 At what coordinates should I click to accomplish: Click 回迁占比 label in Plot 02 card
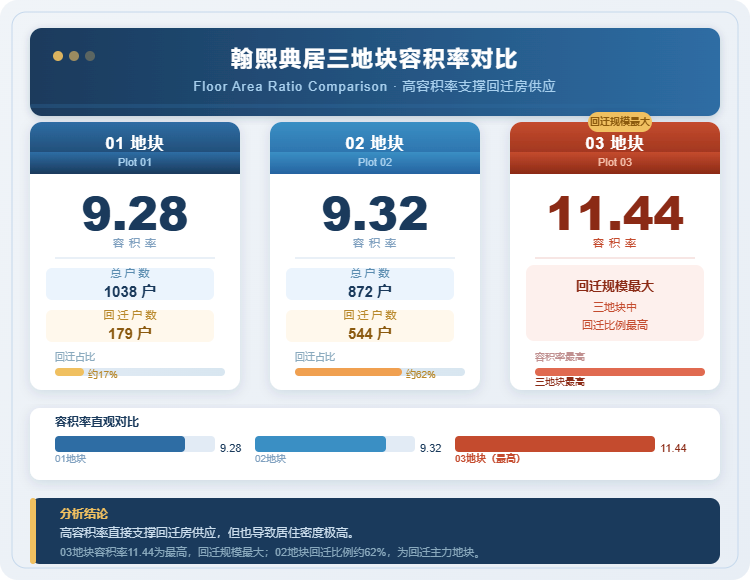click(315, 357)
